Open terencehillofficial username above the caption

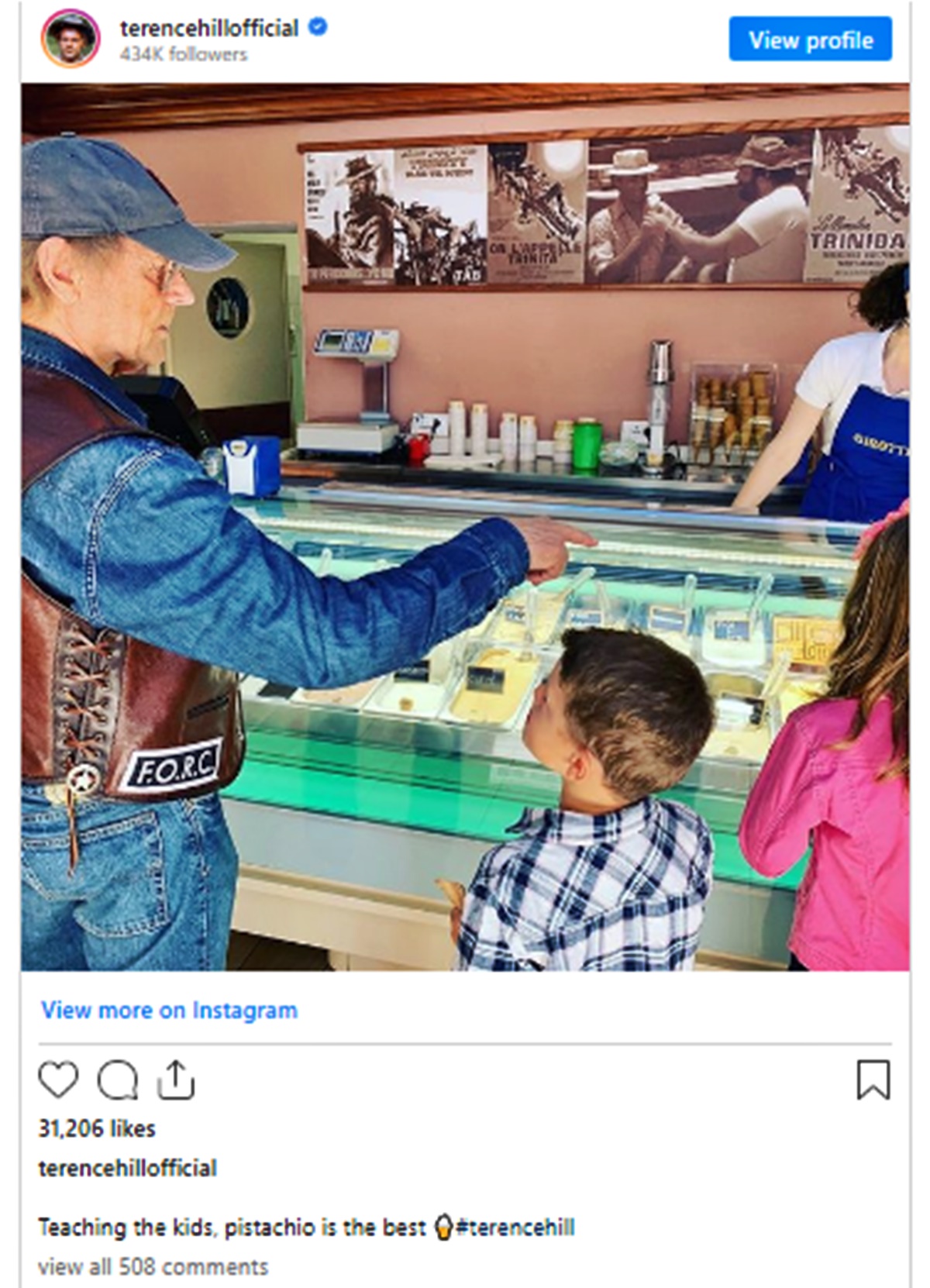pyautogui.click(x=127, y=1168)
